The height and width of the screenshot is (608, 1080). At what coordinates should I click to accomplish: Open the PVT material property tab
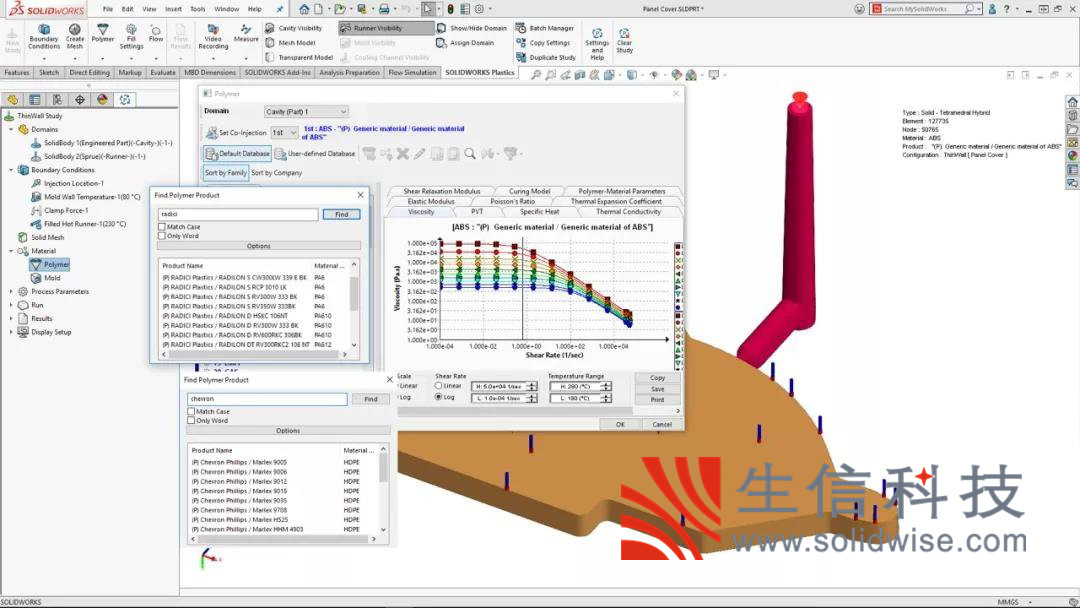(477, 212)
